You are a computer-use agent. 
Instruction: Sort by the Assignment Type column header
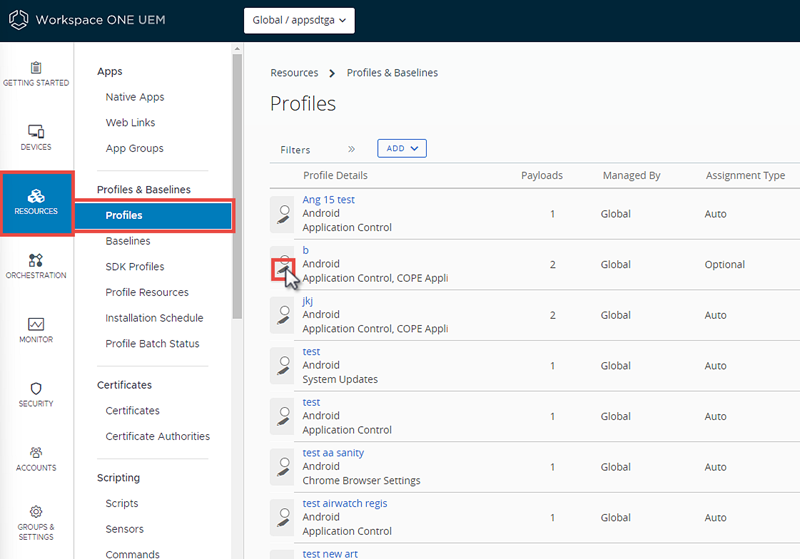pos(745,175)
